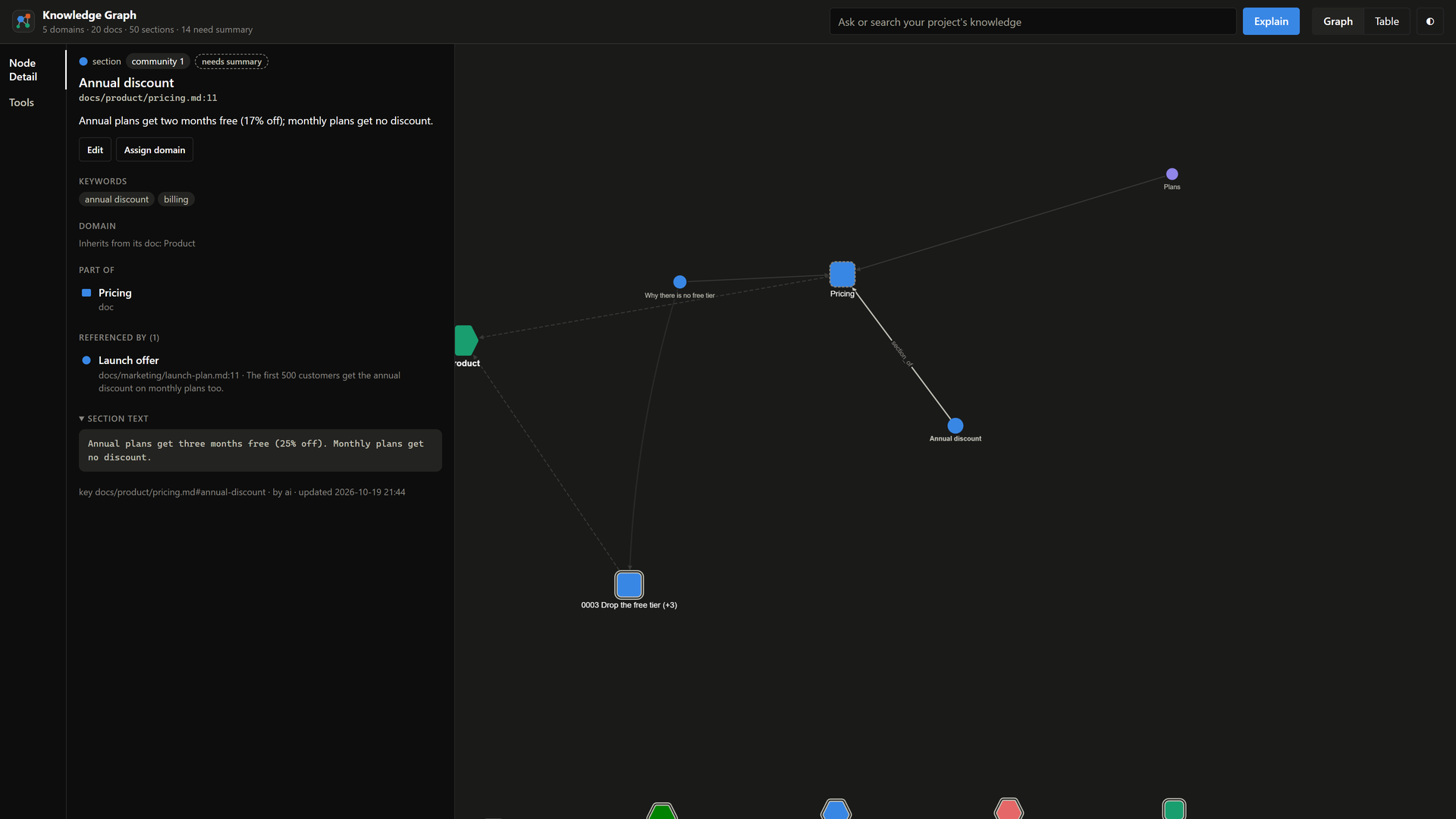Collapse the Section Text disclosure
Image resolution: width=1456 pixels, height=819 pixels.
[114, 419]
